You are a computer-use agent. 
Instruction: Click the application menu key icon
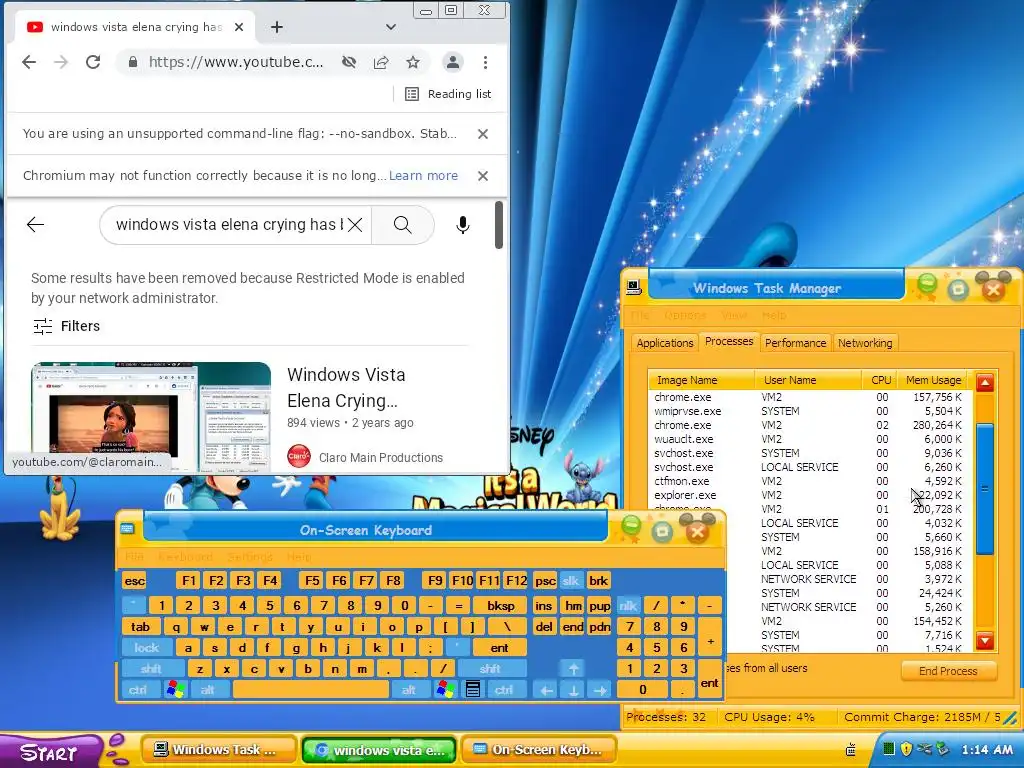tap(473, 690)
